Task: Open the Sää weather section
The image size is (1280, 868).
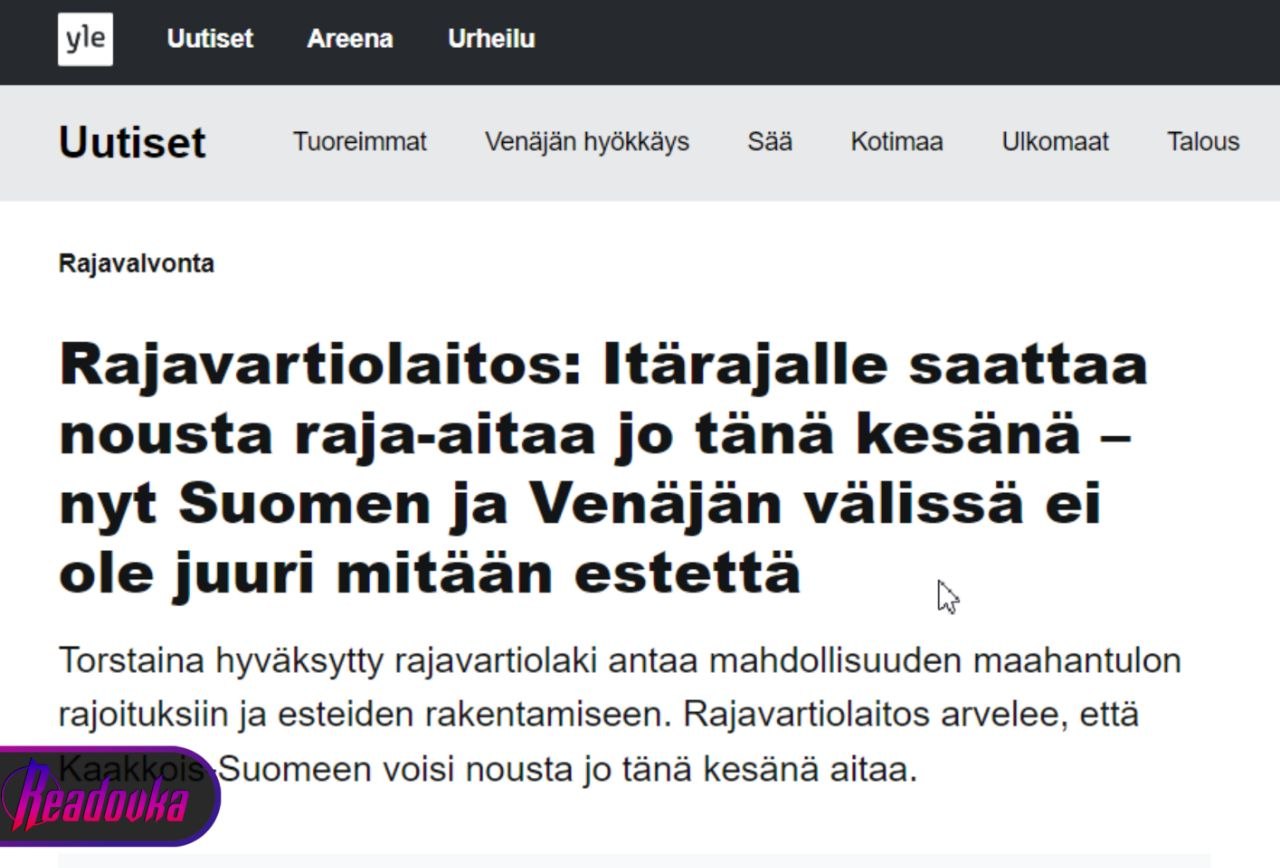Action: tap(770, 142)
